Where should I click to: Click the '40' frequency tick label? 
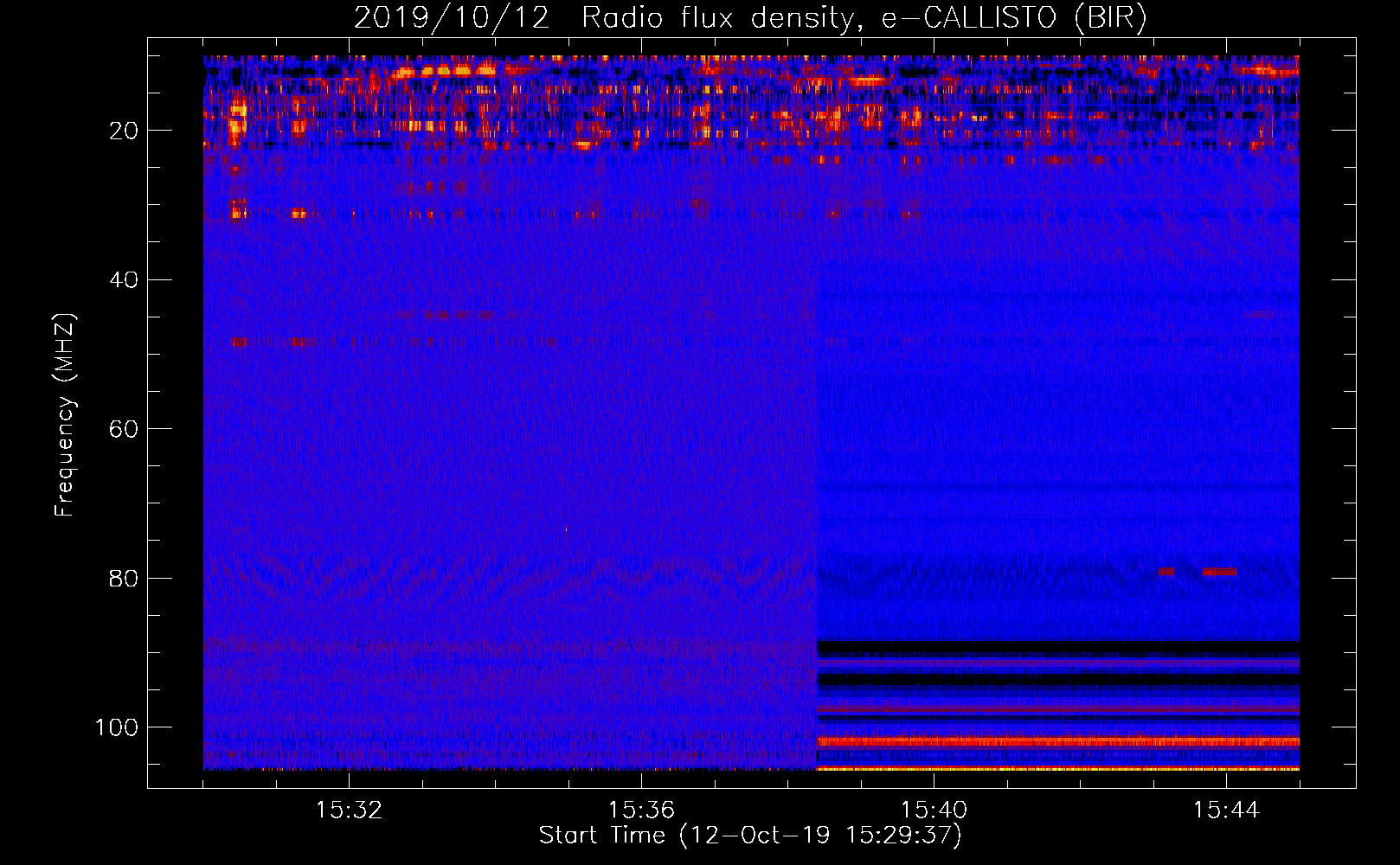(125, 280)
